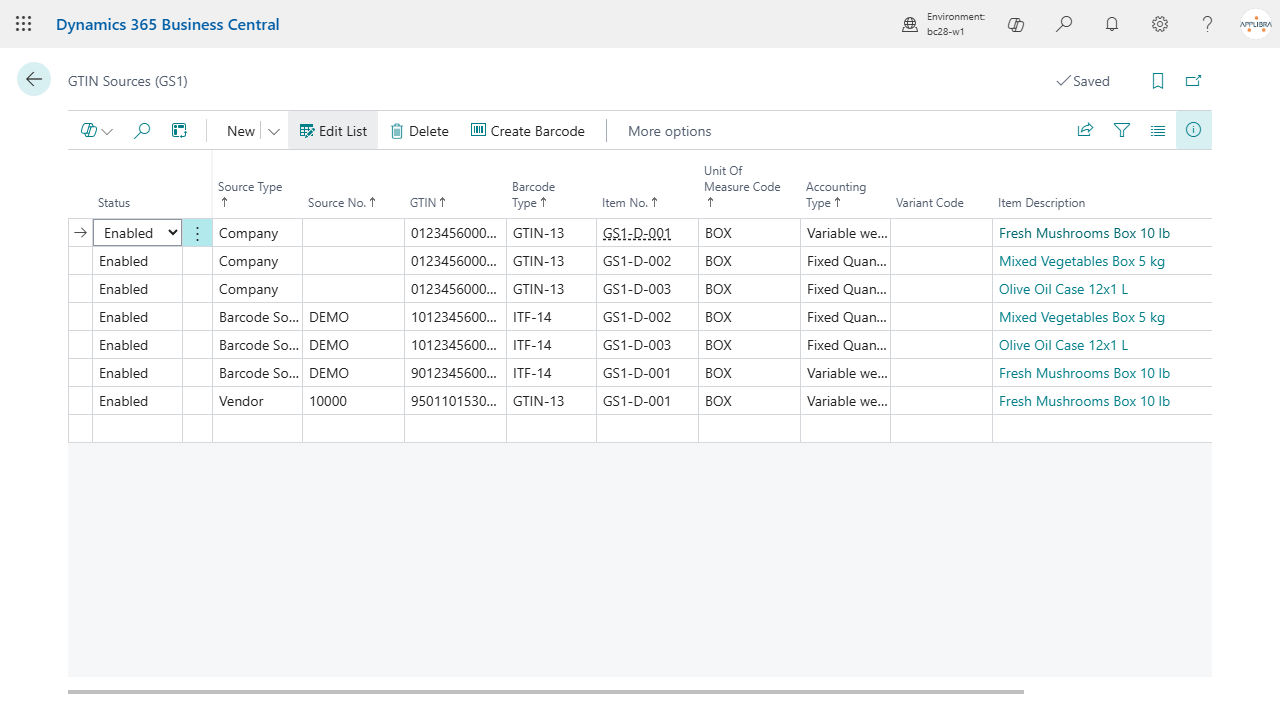
Task: Toggle the FactBox information pane
Action: tap(1193, 130)
